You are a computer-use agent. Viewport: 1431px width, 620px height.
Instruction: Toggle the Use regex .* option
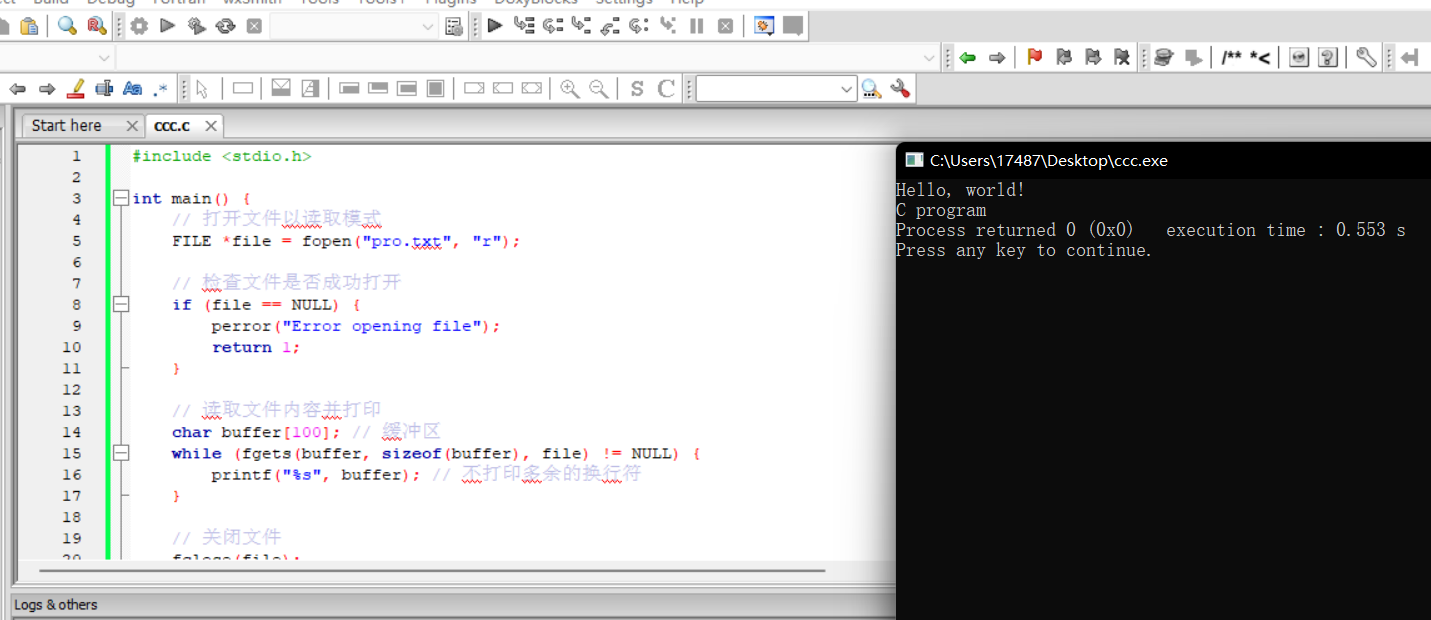click(x=161, y=89)
